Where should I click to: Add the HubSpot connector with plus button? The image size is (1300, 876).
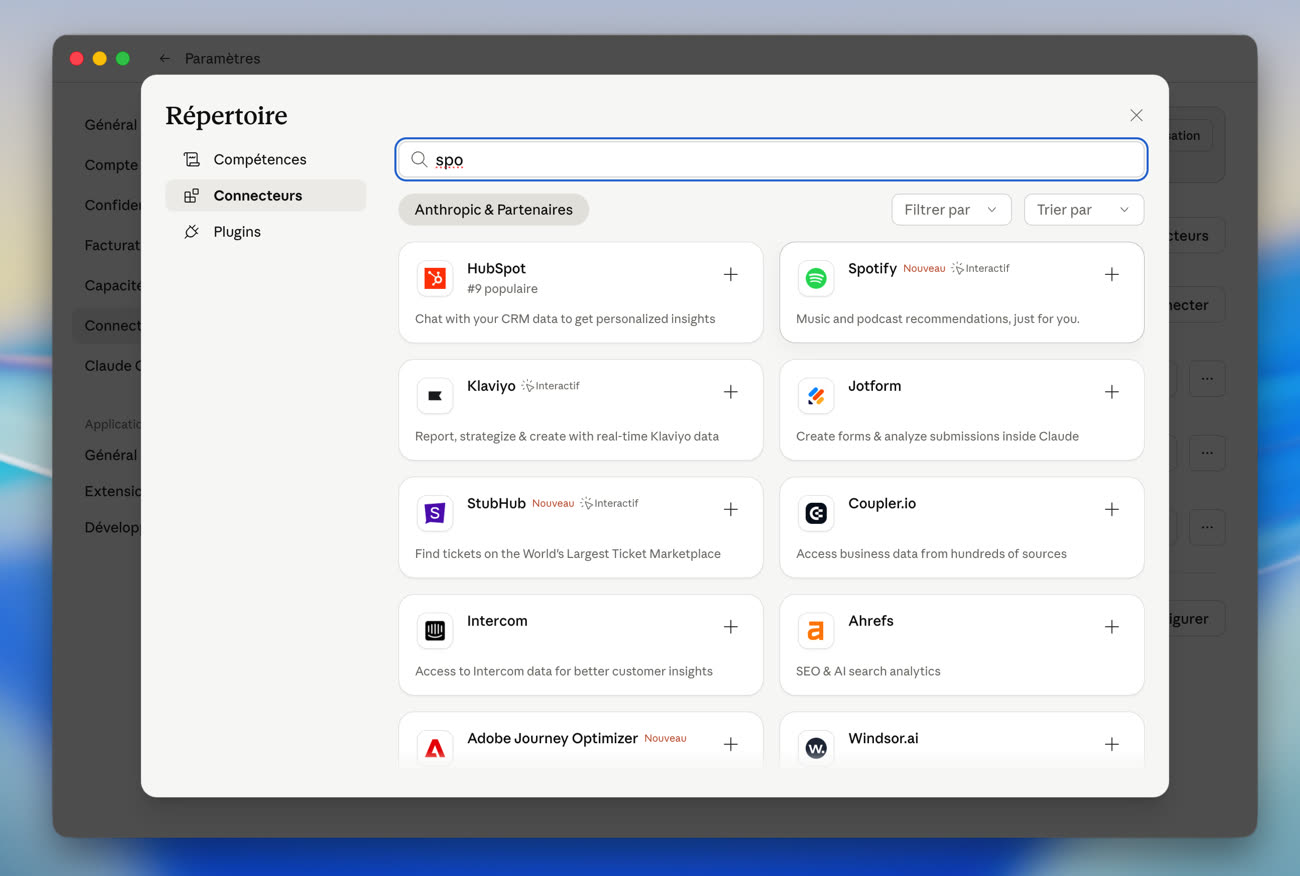[731, 275]
